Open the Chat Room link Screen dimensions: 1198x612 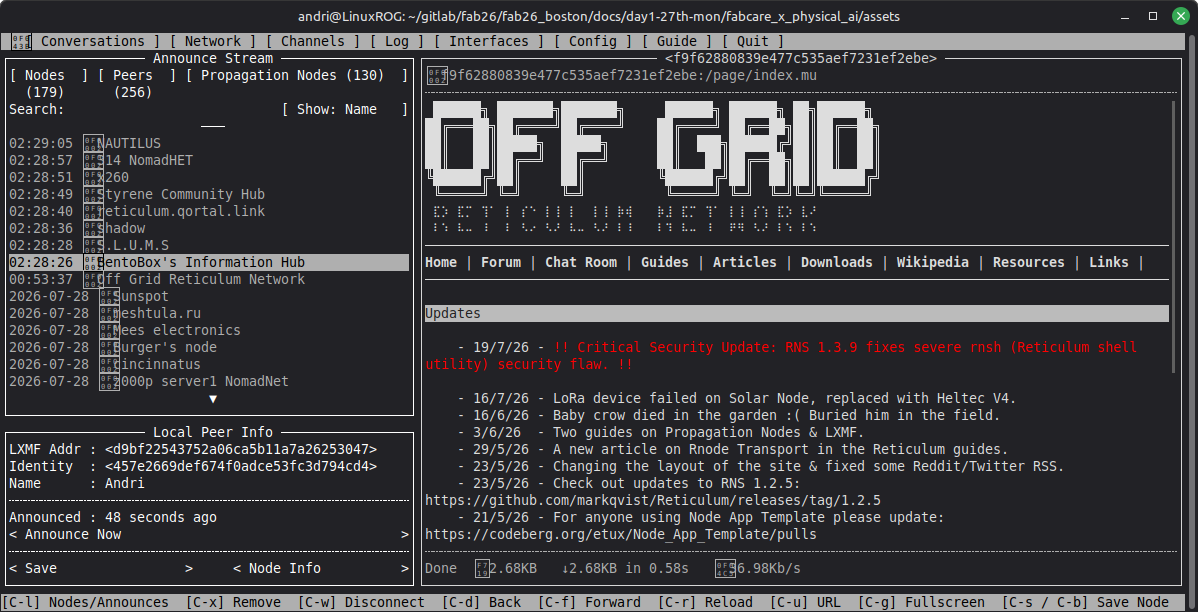pos(581,263)
